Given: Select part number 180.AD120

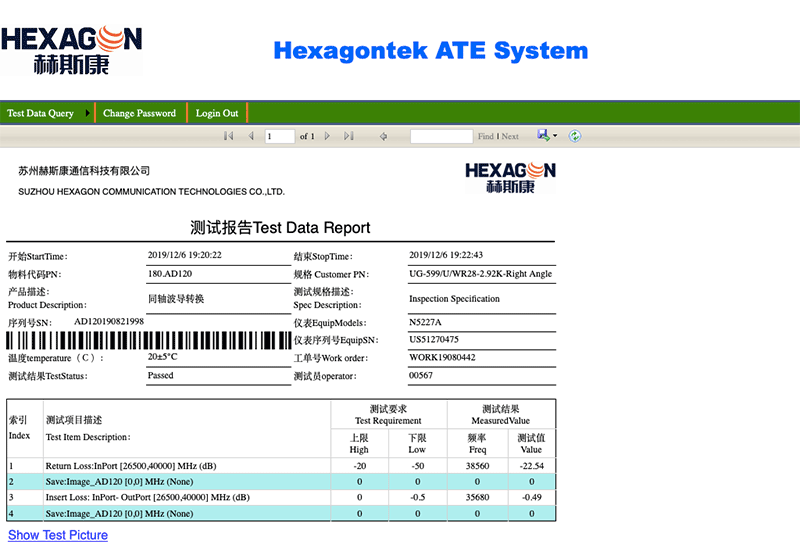Looking at the screenshot, I should [170, 274].
